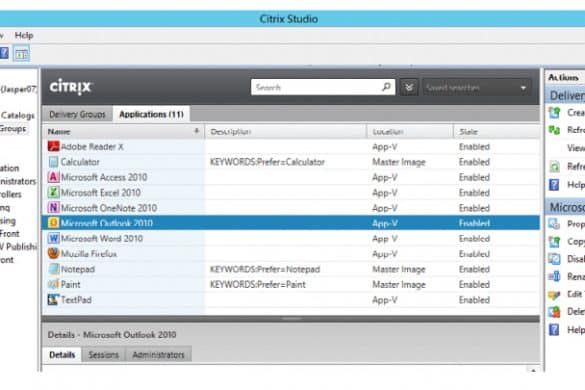The height and width of the screenshot is (390, 585).
Task: Open the Saved searches dropdown
Action: [x=476, y=88]
